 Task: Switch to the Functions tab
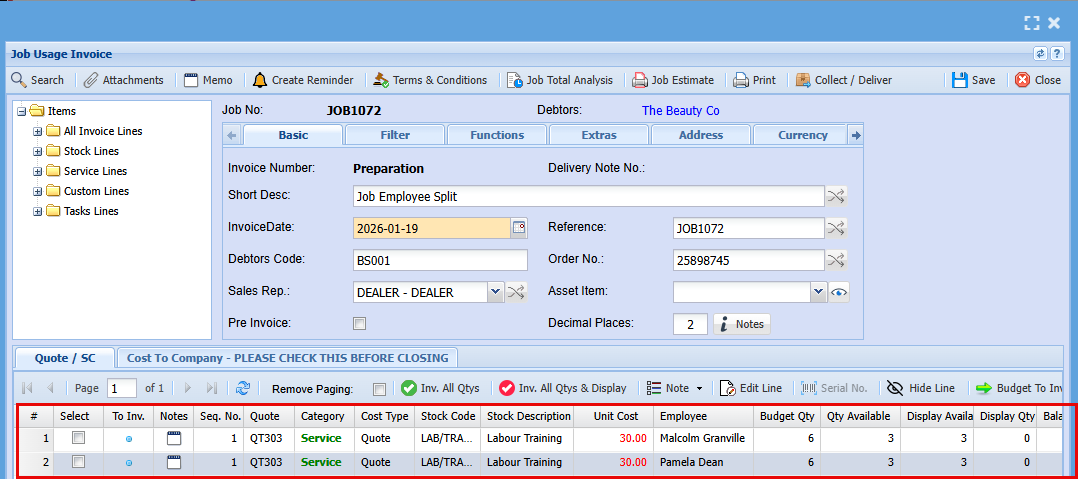496,135
